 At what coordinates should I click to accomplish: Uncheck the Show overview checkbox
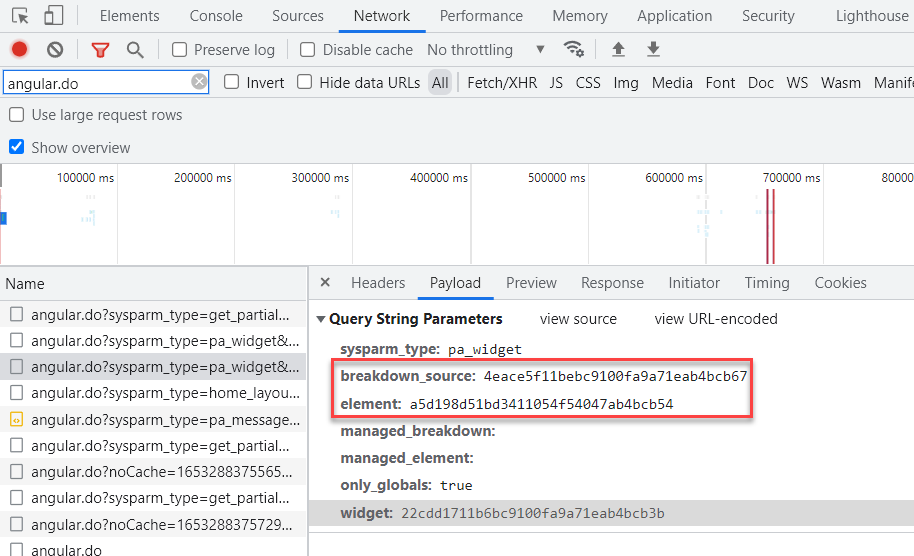click(x=17, y=148)
